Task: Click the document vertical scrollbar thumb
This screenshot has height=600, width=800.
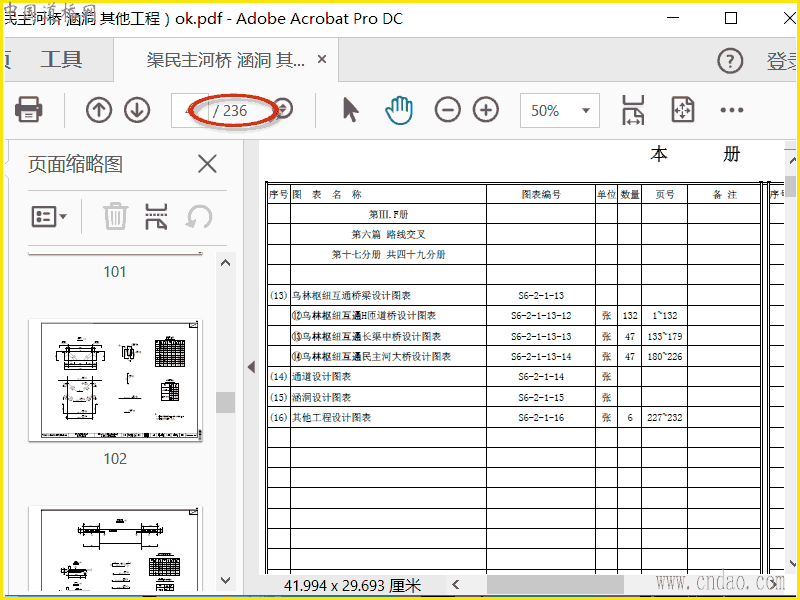Action: point(791,186)
